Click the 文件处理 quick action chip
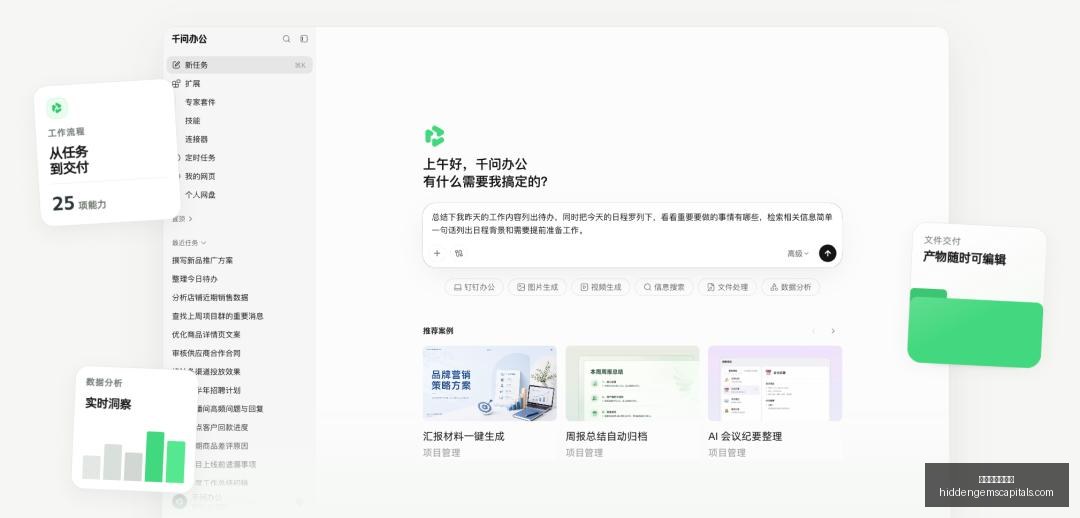 tap(727, 287)
